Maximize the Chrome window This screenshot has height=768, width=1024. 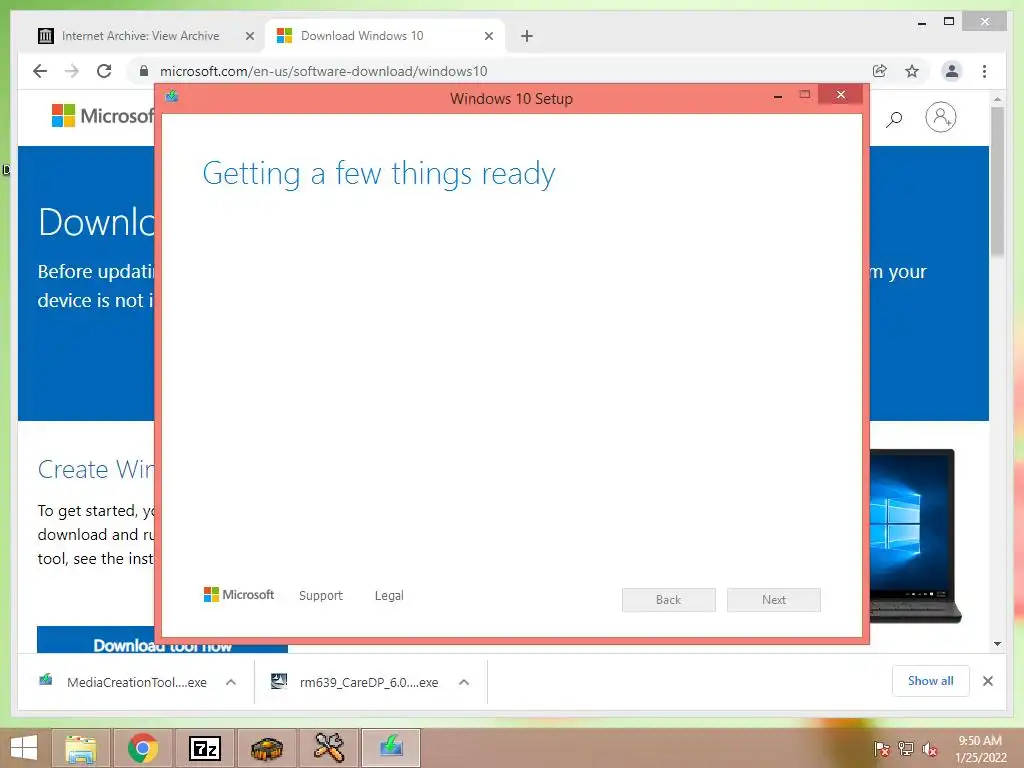coord(949,22)
